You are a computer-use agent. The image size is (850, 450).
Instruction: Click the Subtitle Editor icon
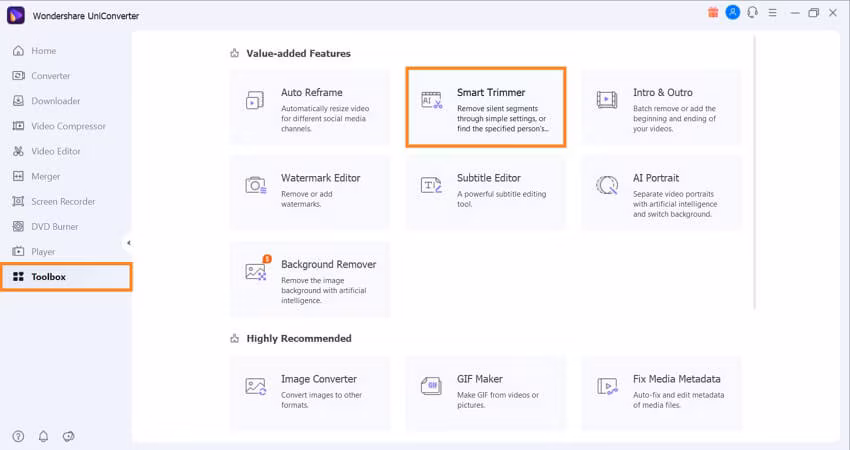432,185
